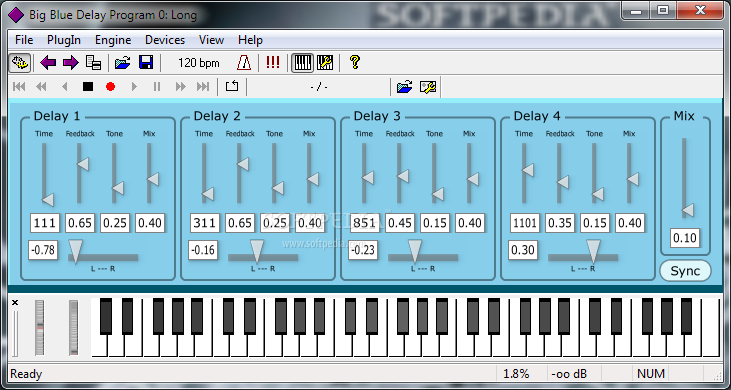Jump to end with skip-forward transport button

[203, 87]
